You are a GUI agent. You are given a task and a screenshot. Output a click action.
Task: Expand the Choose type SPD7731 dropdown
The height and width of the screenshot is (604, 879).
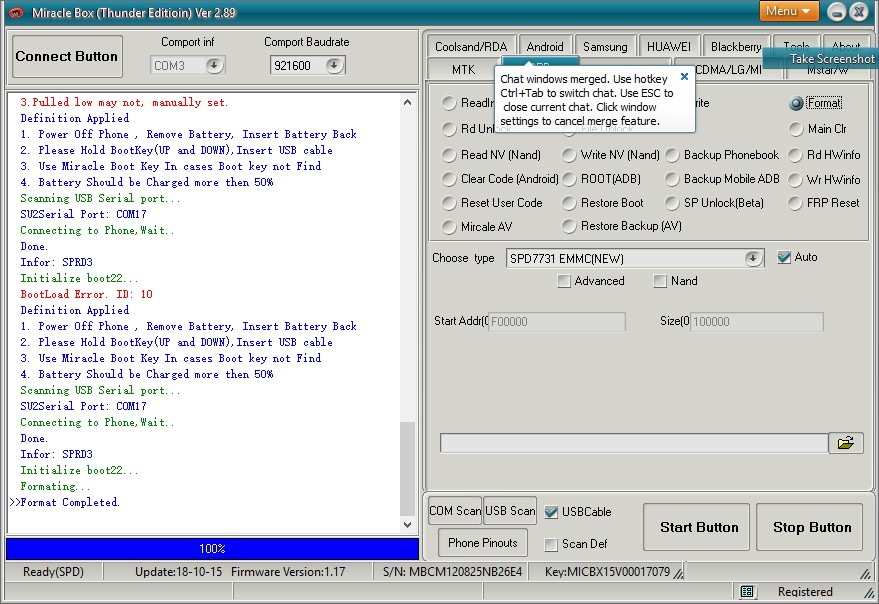point(752,258)
